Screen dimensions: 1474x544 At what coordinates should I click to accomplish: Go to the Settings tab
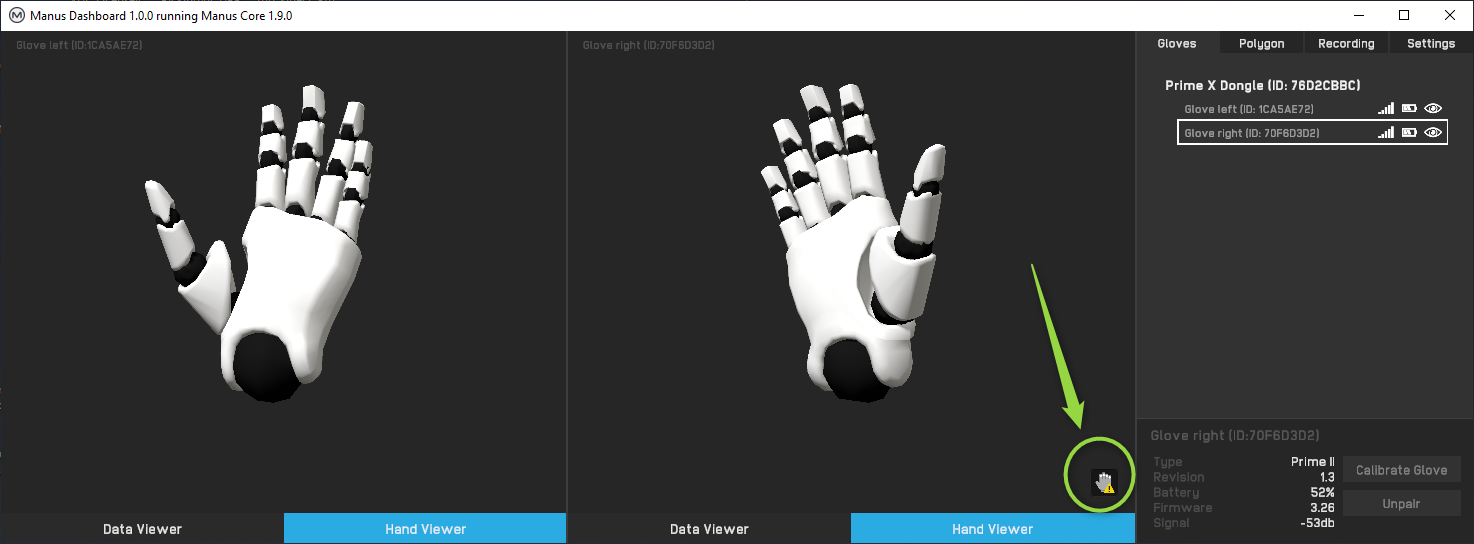(x=1430, y=44)
